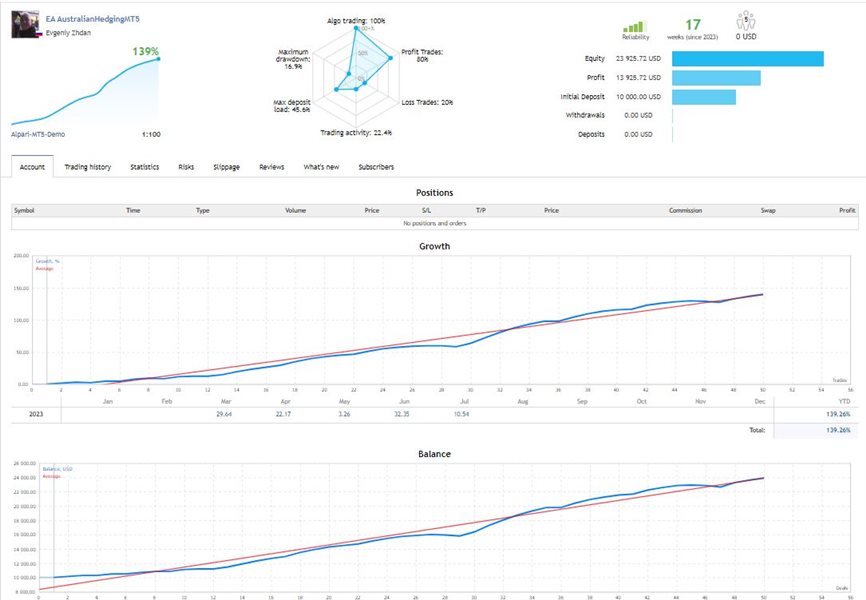Open the Statistics tab
The height and width of the screenshot is (600, 866).
(145, 167)
